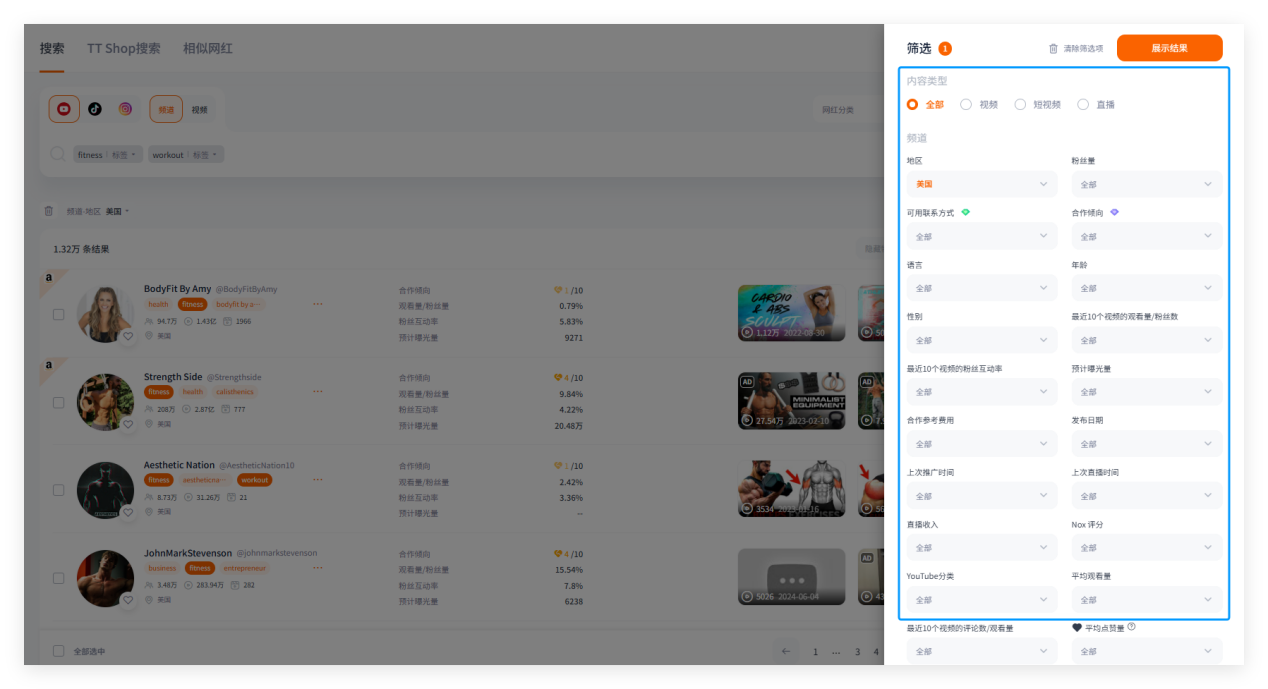The height and width of the screenshot is (689, 1268).
Task: Switch to the TT Shop搜索 tab
Action: point(123,48)
